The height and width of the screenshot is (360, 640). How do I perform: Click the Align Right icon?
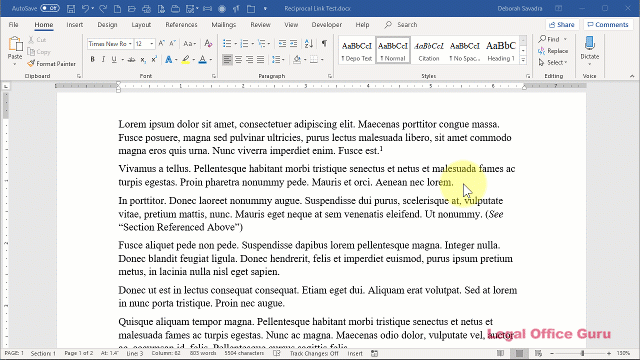249,60
